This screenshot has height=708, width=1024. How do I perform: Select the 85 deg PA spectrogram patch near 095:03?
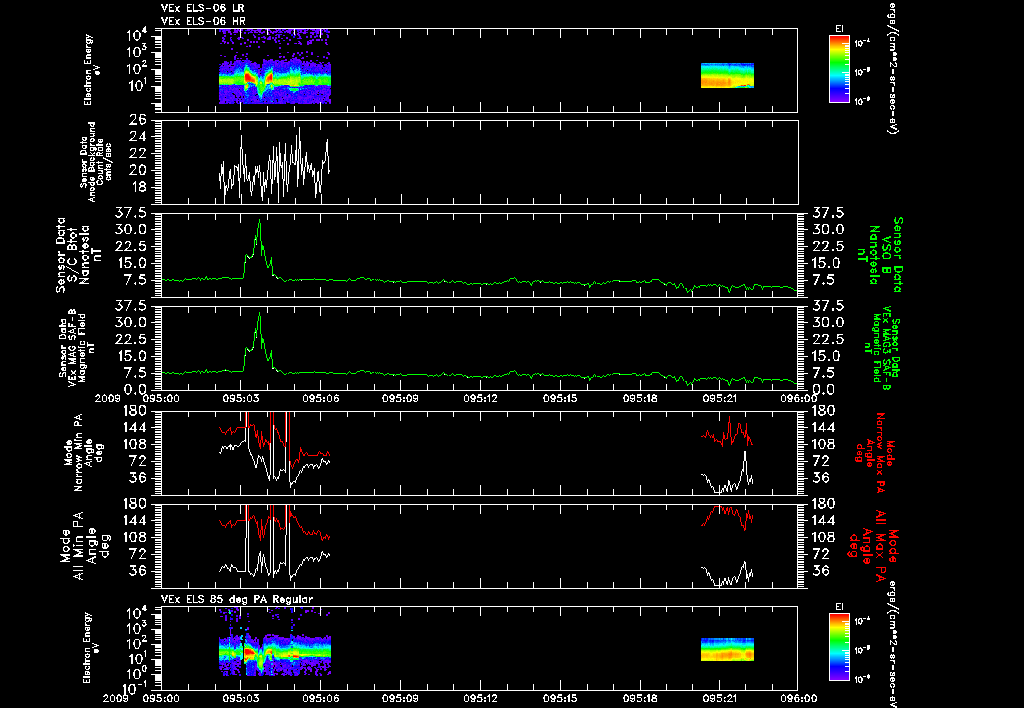tap(275, 643)
